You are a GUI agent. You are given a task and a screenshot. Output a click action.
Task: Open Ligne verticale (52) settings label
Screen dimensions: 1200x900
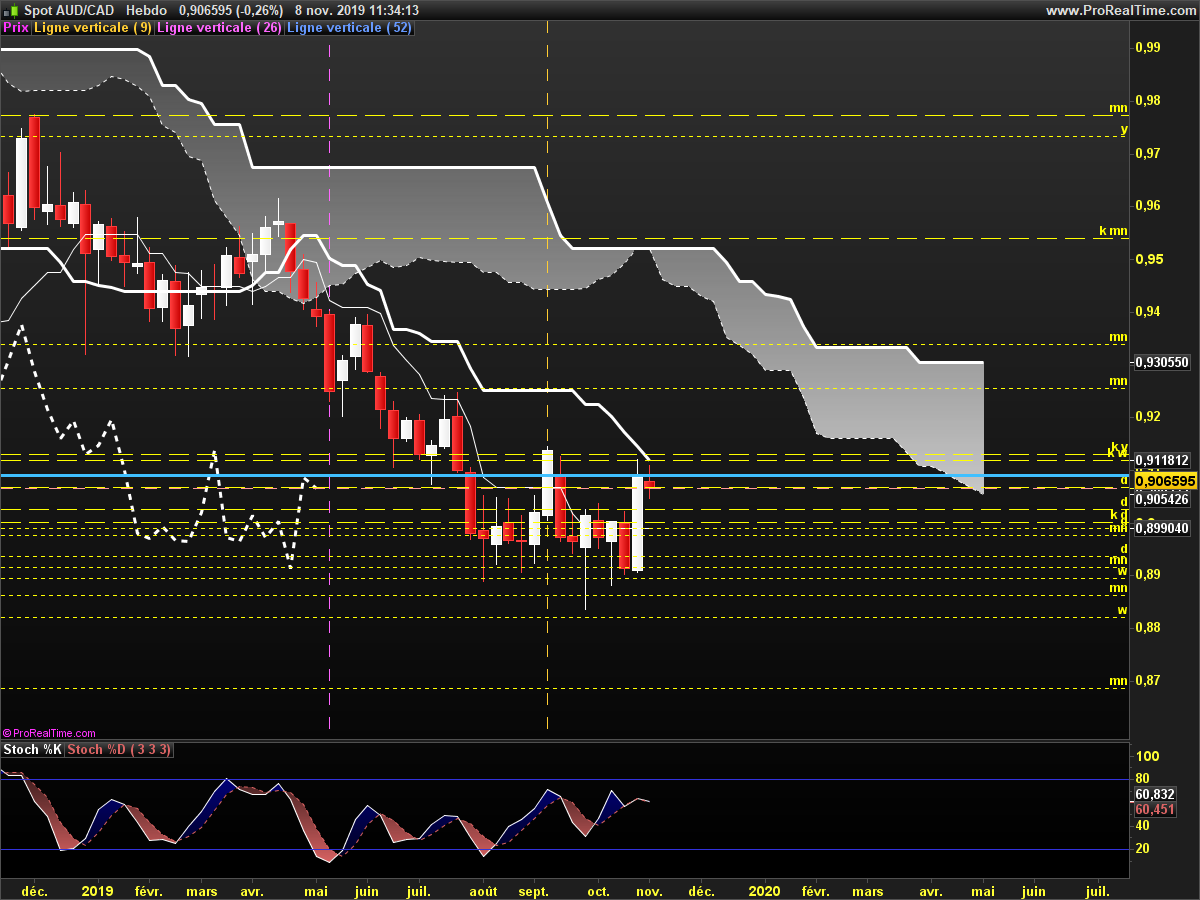(x=349, y=28)
